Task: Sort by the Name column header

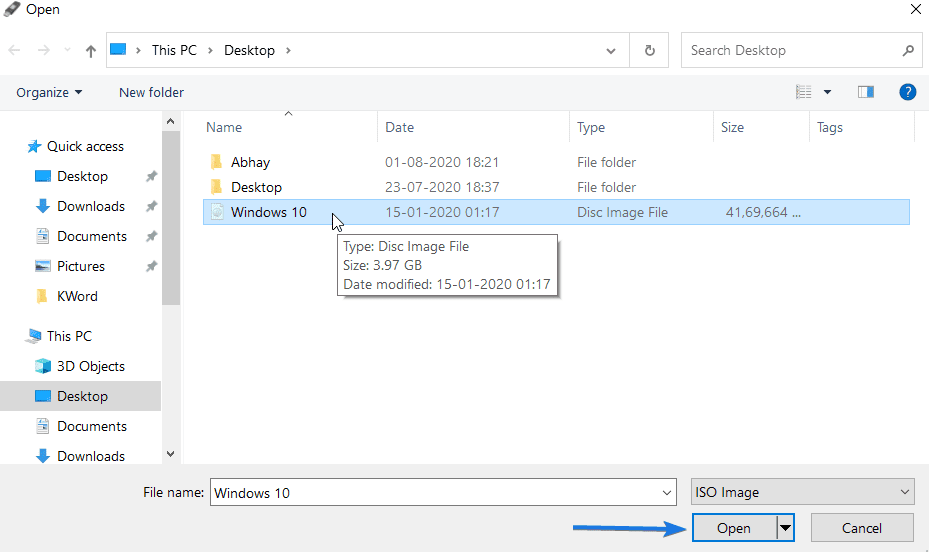Action: click(x=224, y=127)
